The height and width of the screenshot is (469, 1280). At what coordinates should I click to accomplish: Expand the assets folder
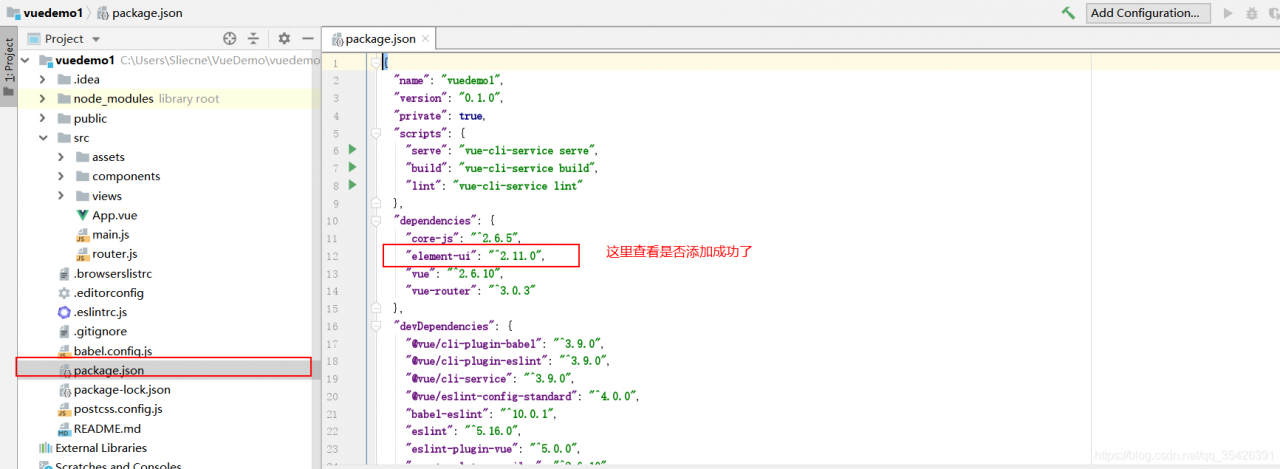coord(61,157)
